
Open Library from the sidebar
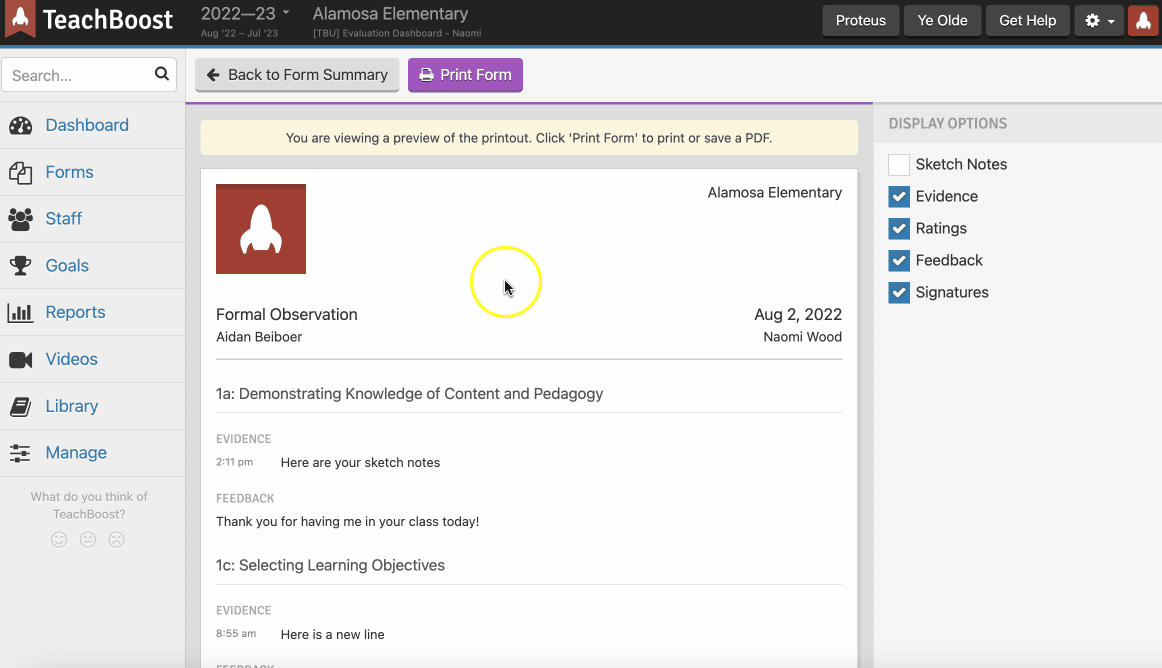point(72,406)
